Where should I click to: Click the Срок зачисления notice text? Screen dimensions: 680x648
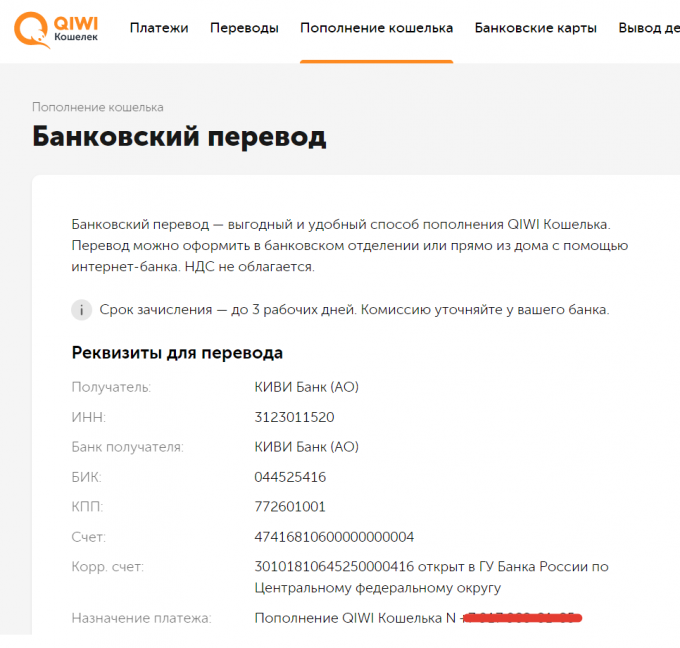pyautogui.click(x=354, y=310)
